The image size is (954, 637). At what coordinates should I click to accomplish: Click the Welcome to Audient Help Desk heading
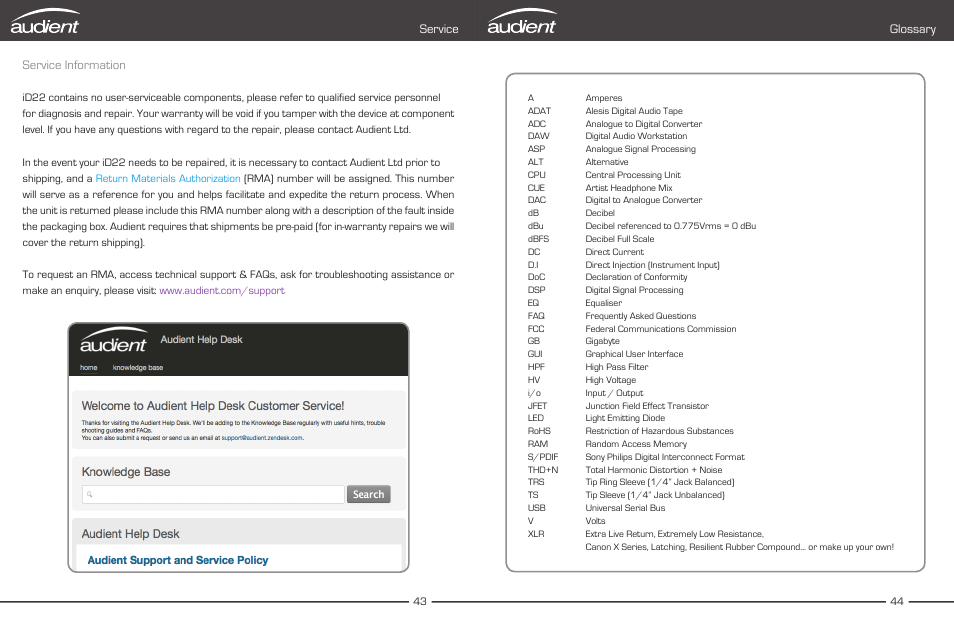[213, 406]
